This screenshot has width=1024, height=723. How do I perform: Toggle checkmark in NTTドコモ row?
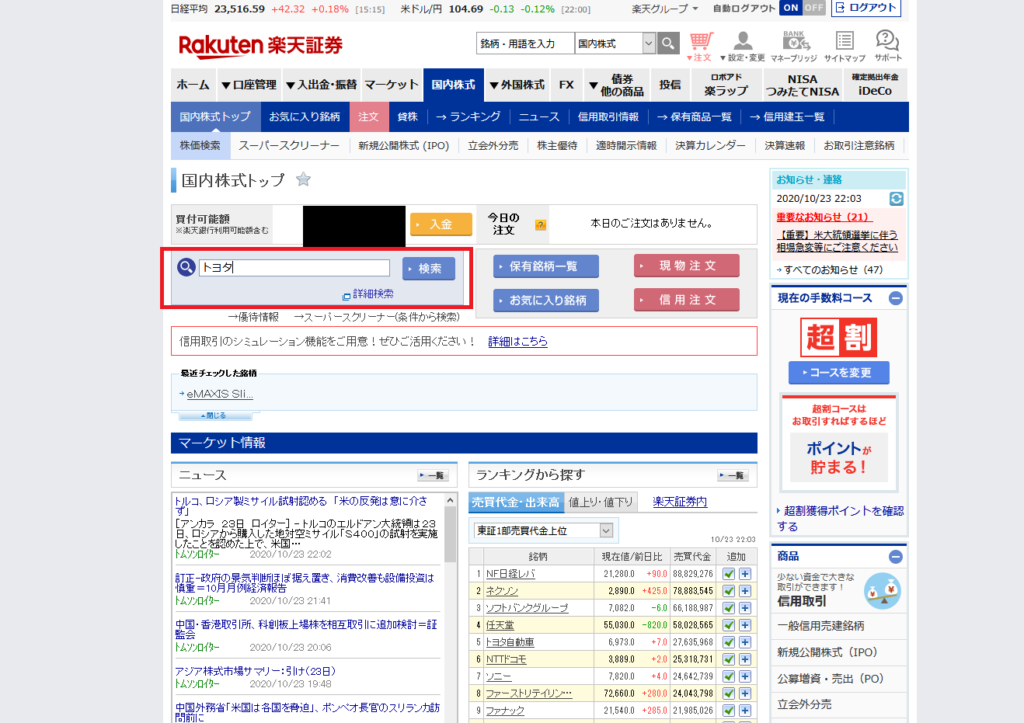coord(728,659)
